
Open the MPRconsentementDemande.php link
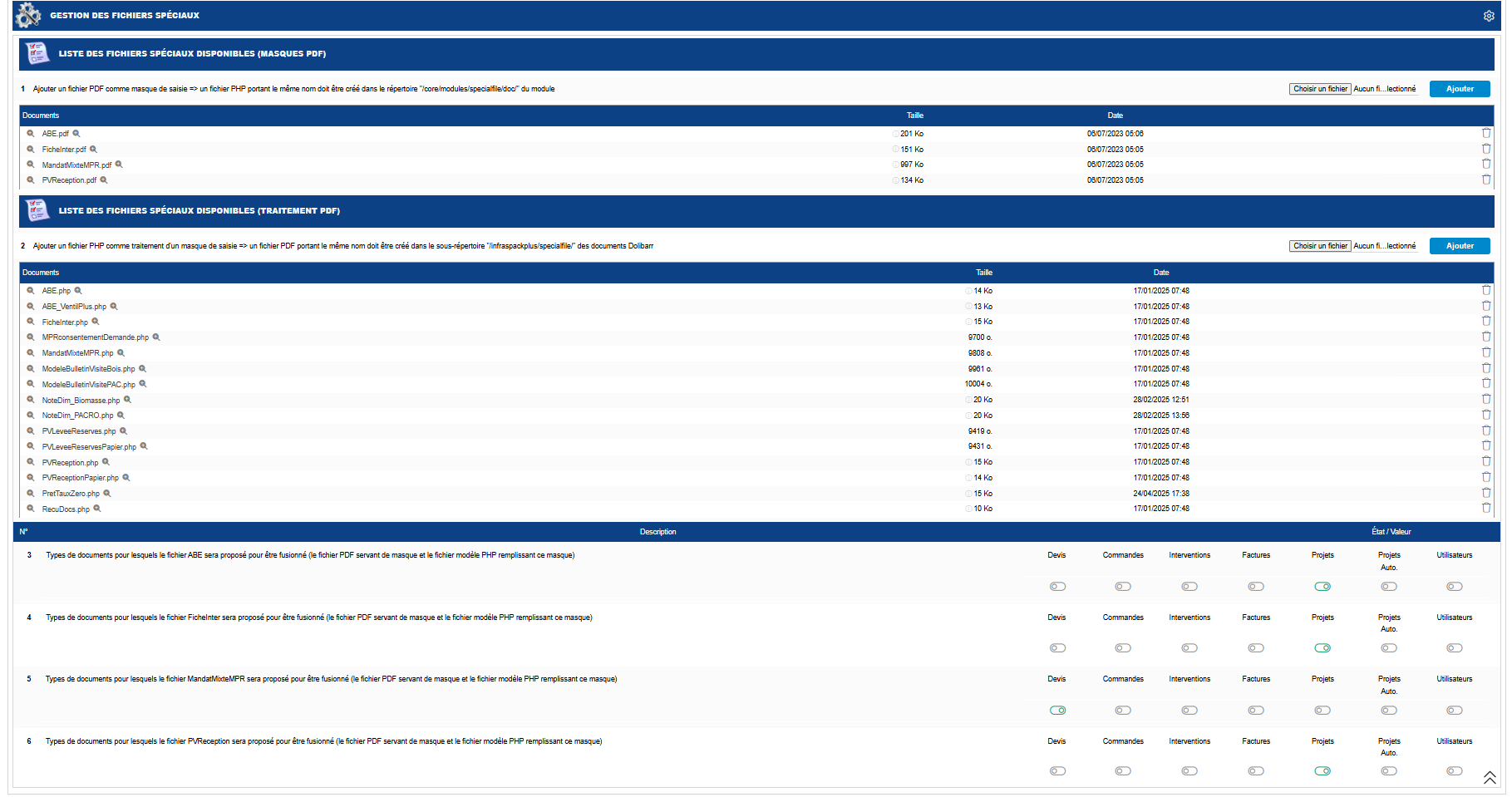(x=96, y=337)
